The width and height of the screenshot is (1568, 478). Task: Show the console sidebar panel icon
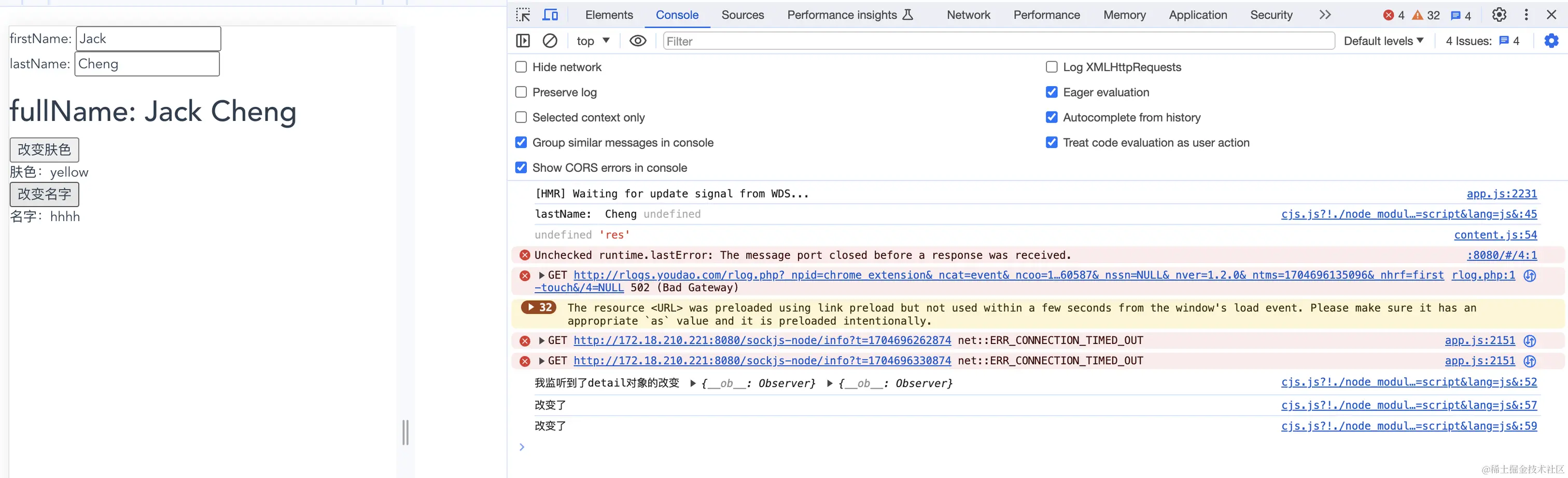click(x=523, y=41)
